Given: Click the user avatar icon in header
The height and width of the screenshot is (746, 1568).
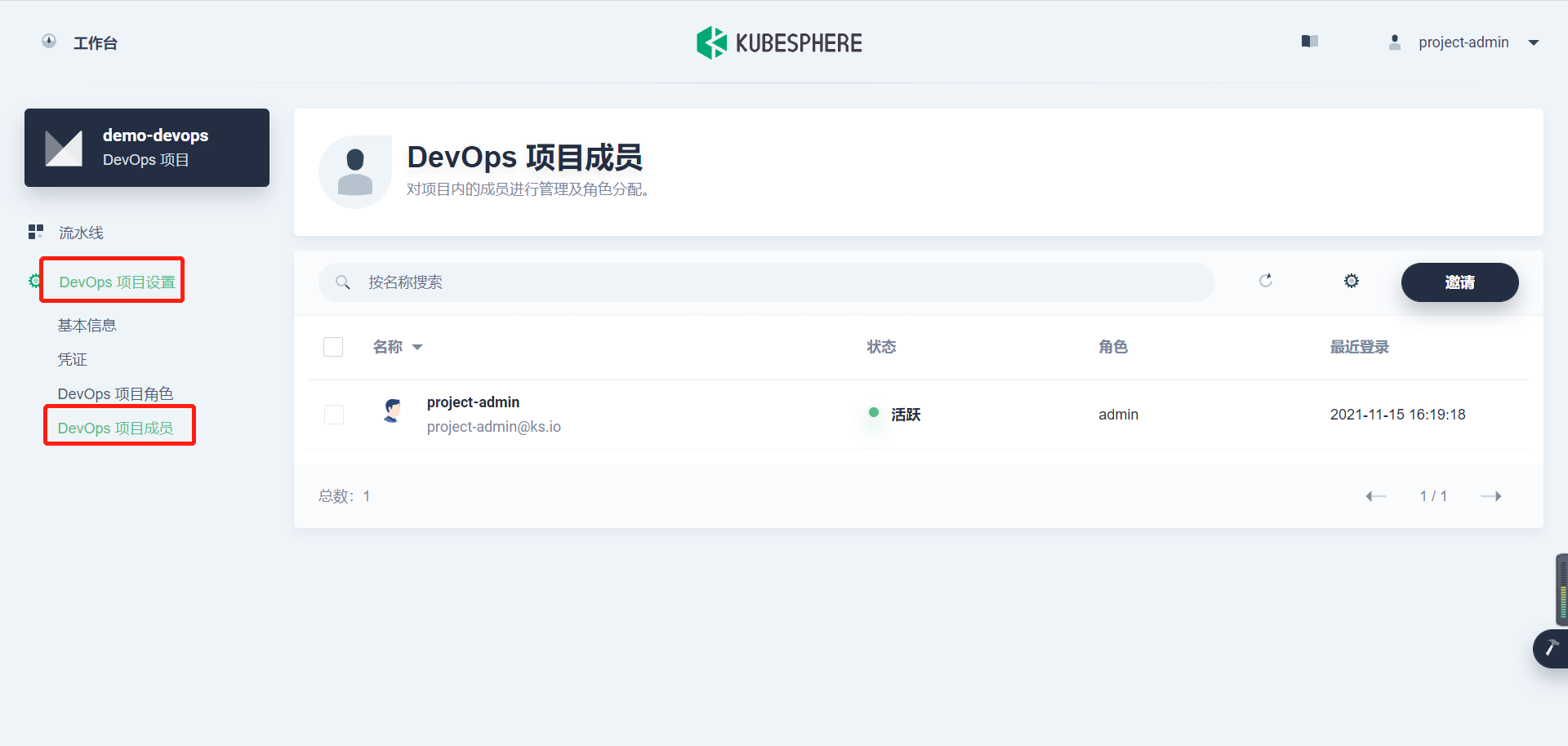Looking at the screenshot, I should (1395, 42).
